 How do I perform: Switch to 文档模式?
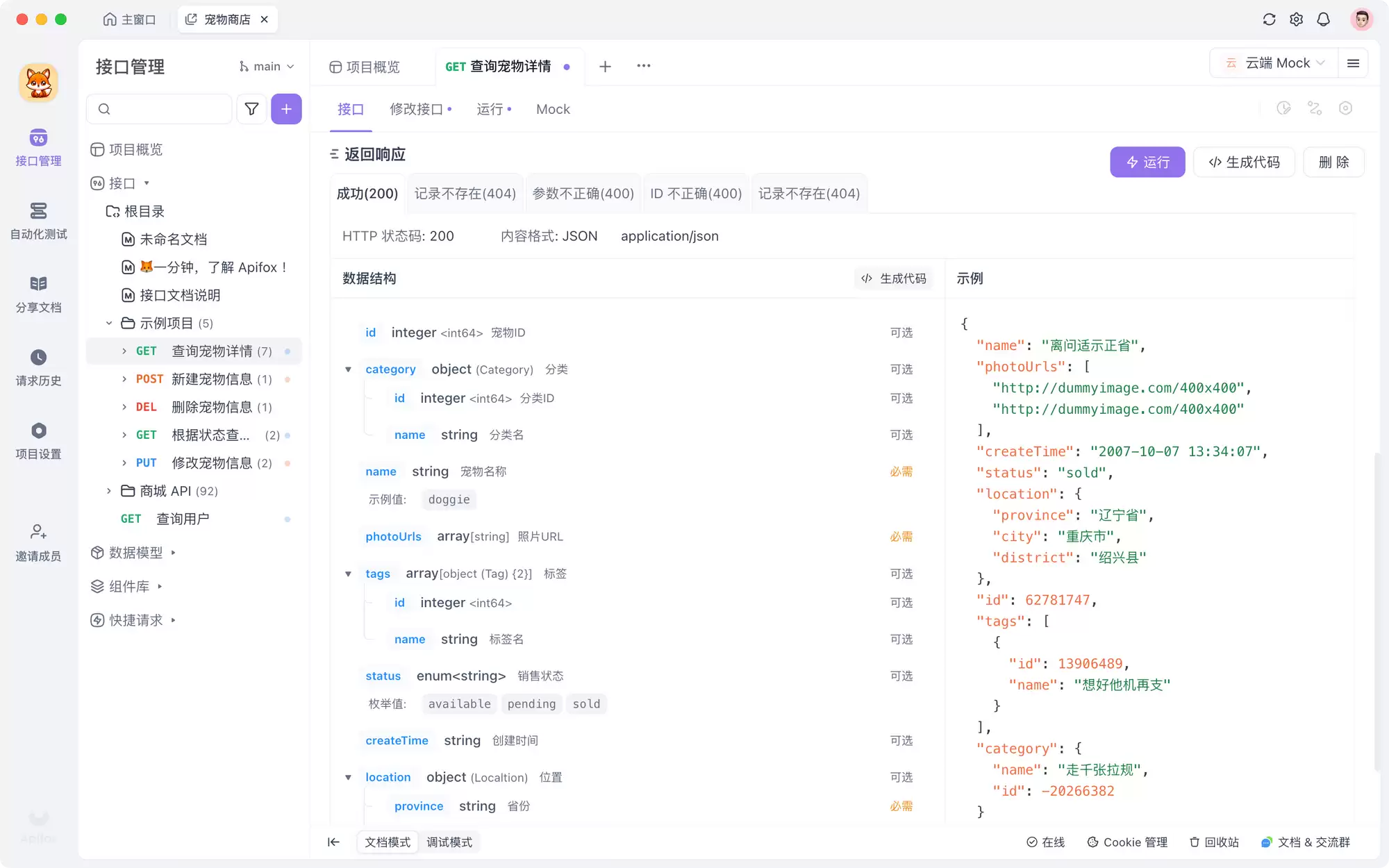pos(388,842)
